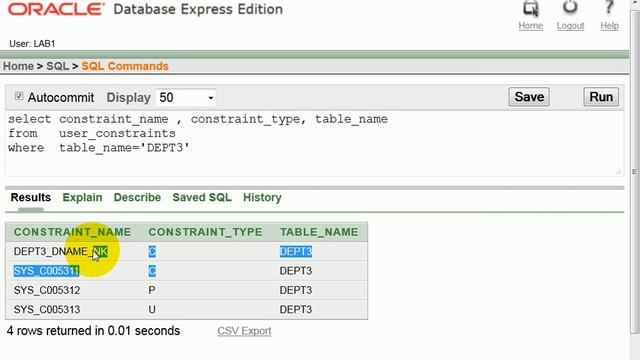Click the Help question mark icon
Image resolution: width=640 pixels, height=360 pixels.
(609, 8)
